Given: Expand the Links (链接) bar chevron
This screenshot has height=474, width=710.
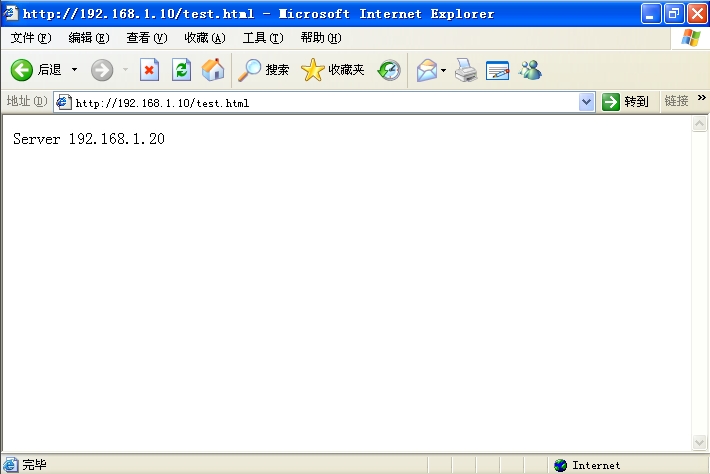Looking at the screenshot, I should tap(701, 99).
